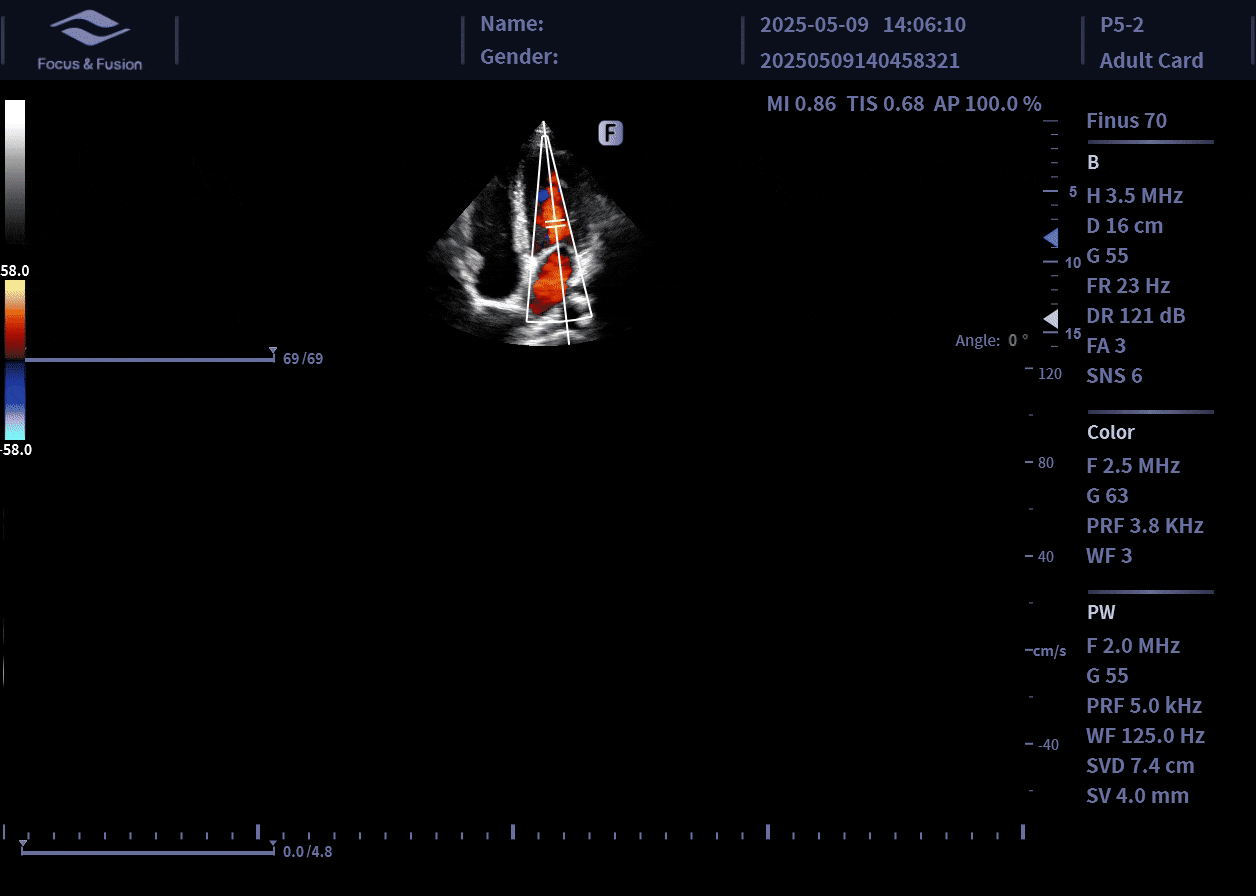Click the Name field in header
The width and height of the screenshot is (1256, 896).
[x=512, y=24]
